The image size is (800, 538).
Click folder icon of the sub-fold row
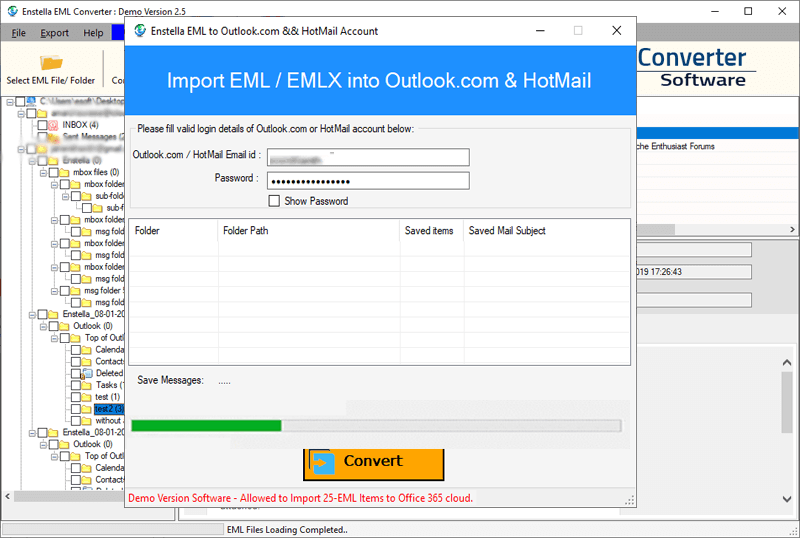87,196
